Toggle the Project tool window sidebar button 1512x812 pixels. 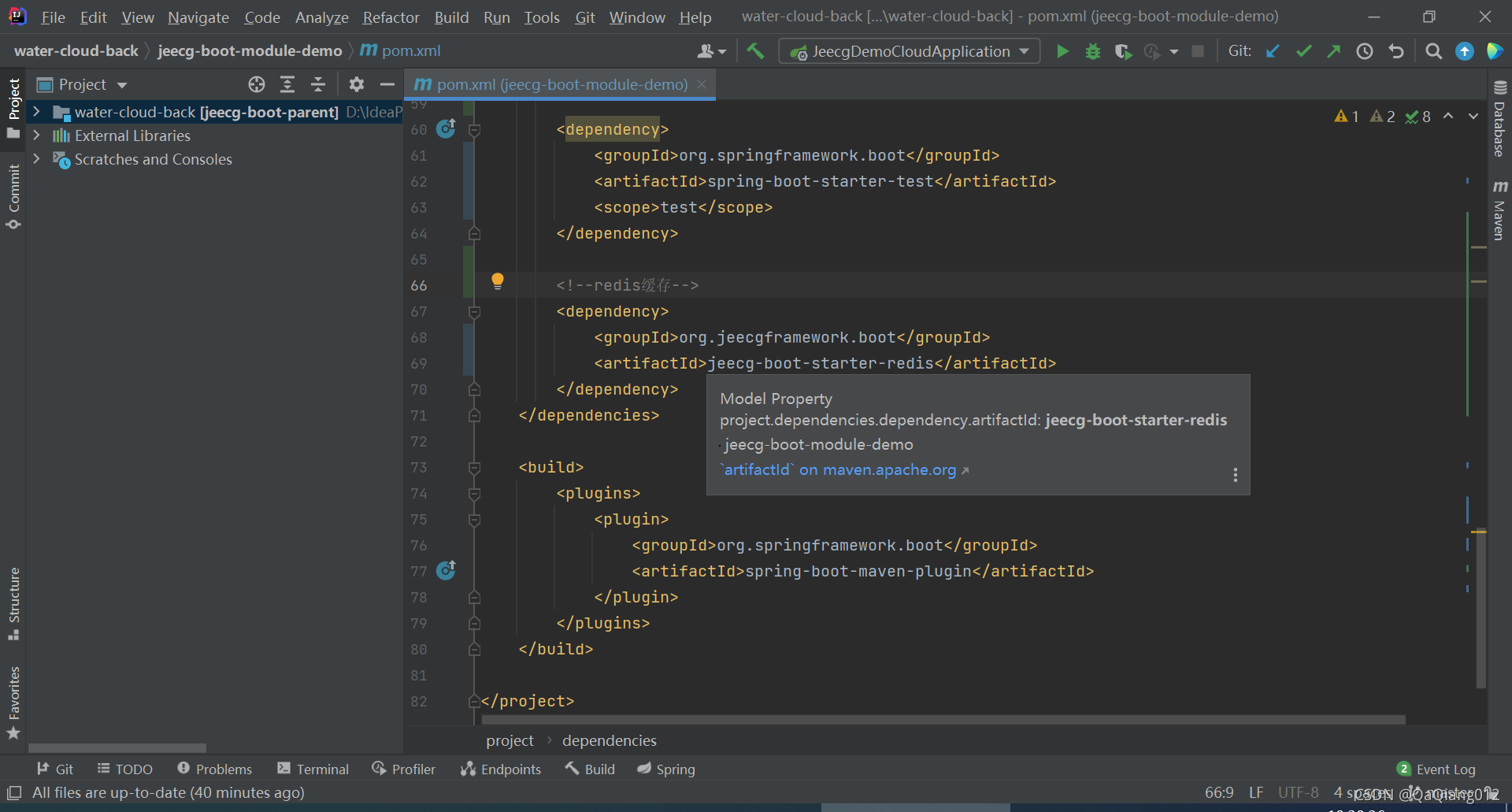[13, 108]
